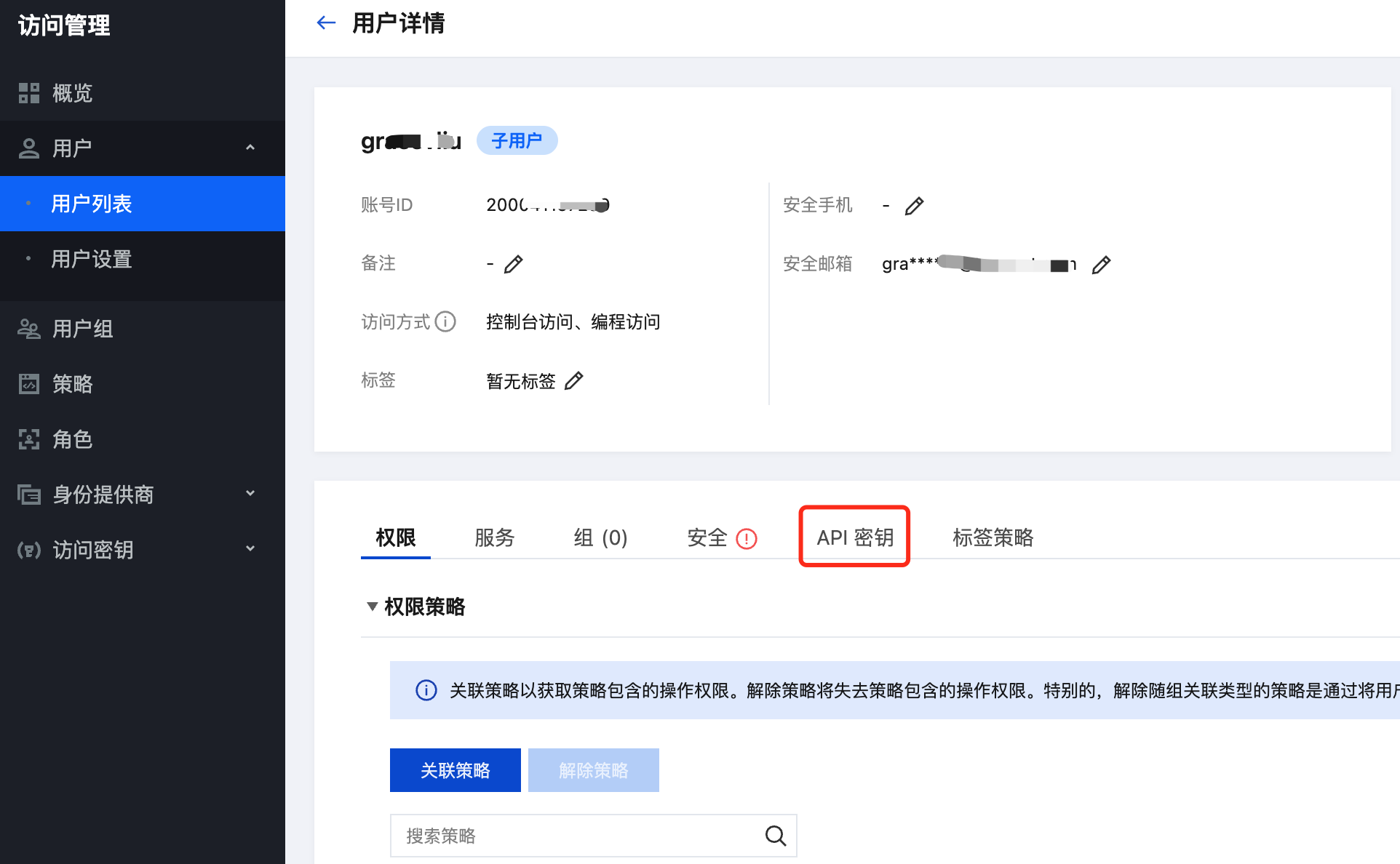Click the pencil icon beside 安全邮箱
1400x864 pixels.
click(x=1101, y=265)
